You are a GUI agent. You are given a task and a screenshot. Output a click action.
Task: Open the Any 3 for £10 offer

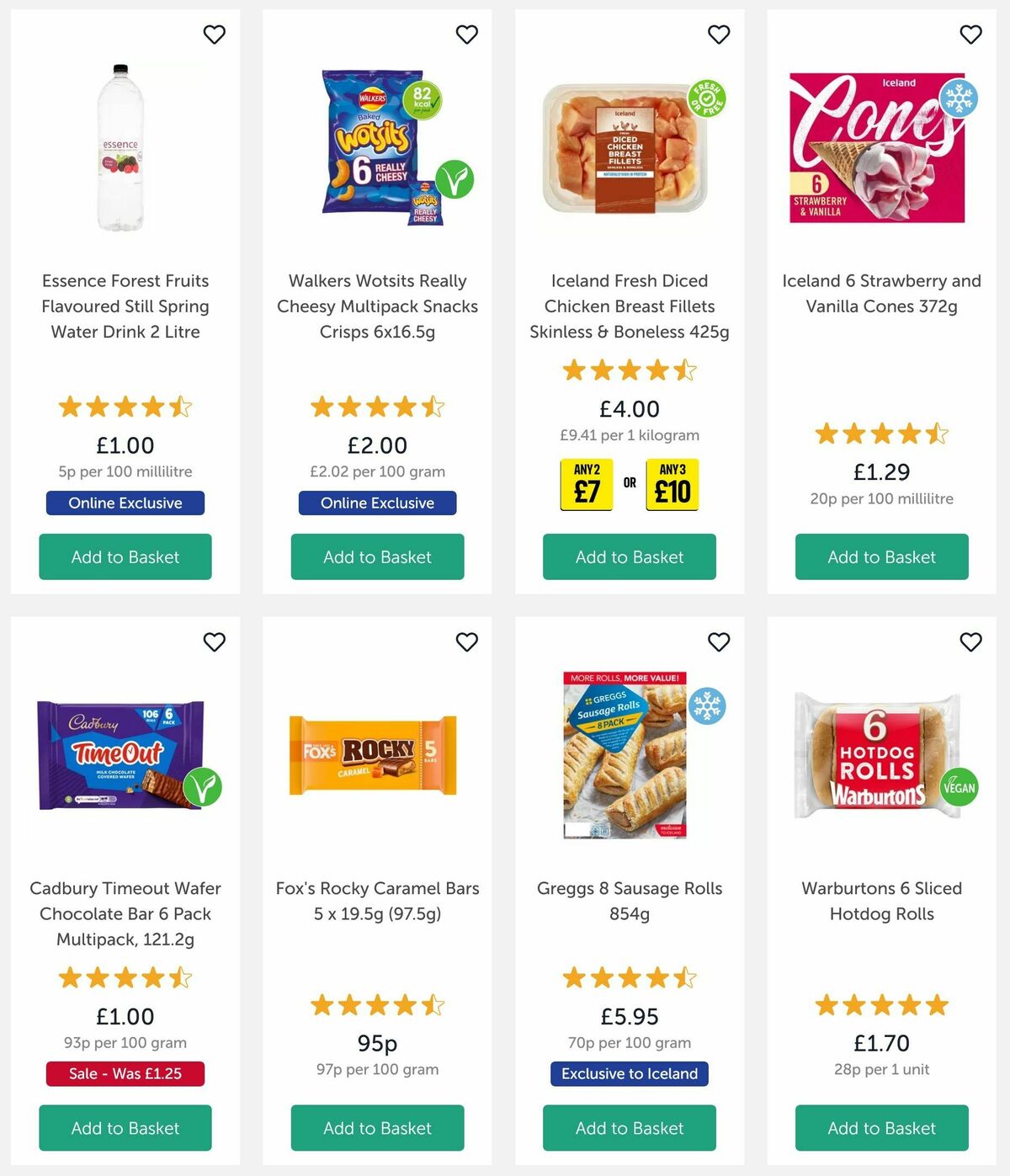[x=672, y=485]
